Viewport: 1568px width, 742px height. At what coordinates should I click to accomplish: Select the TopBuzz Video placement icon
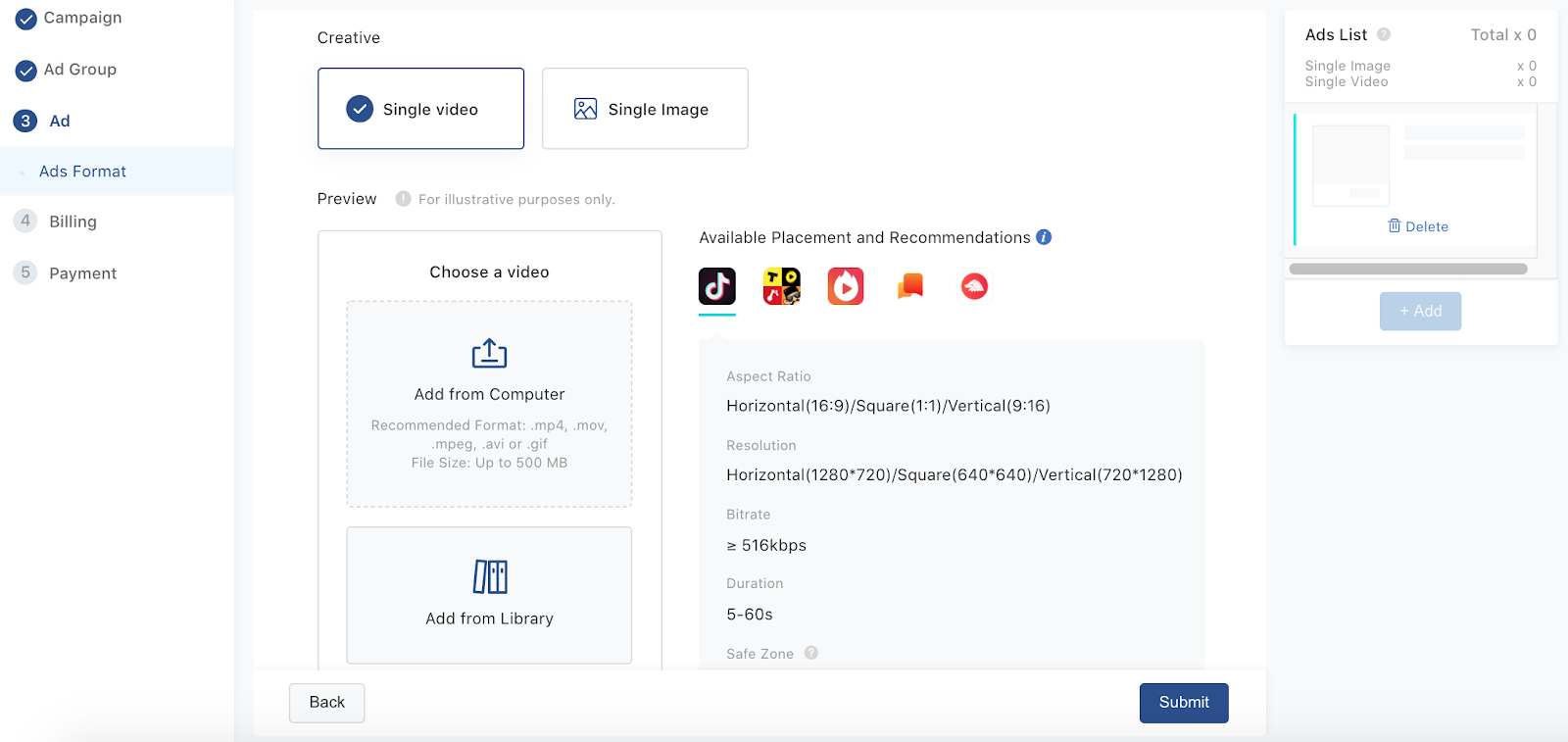point(782,286)
